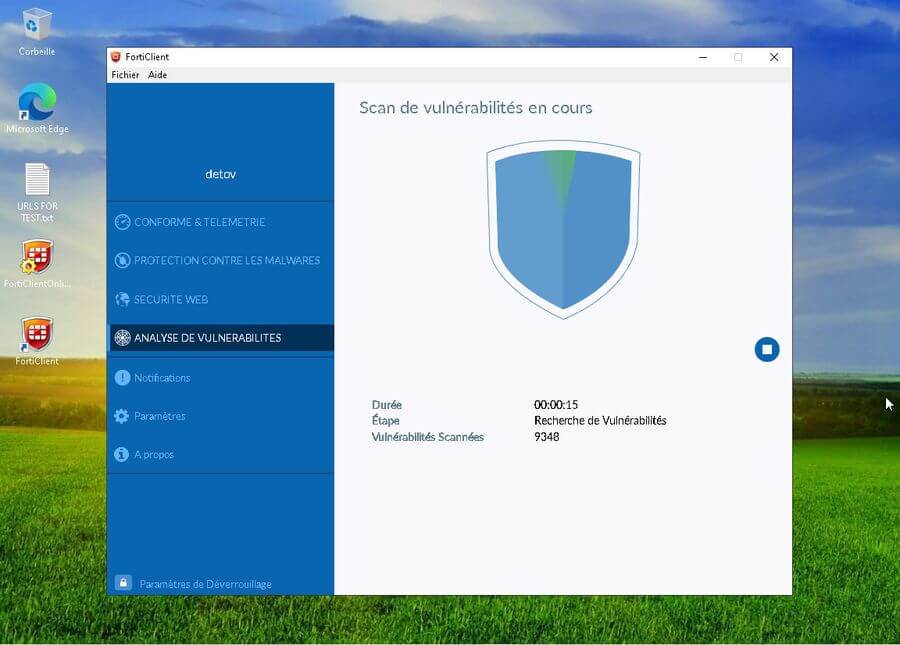The width and height of the screenshot is (900, 645).
Task: Open the A propos page
Action: point(220,454)
